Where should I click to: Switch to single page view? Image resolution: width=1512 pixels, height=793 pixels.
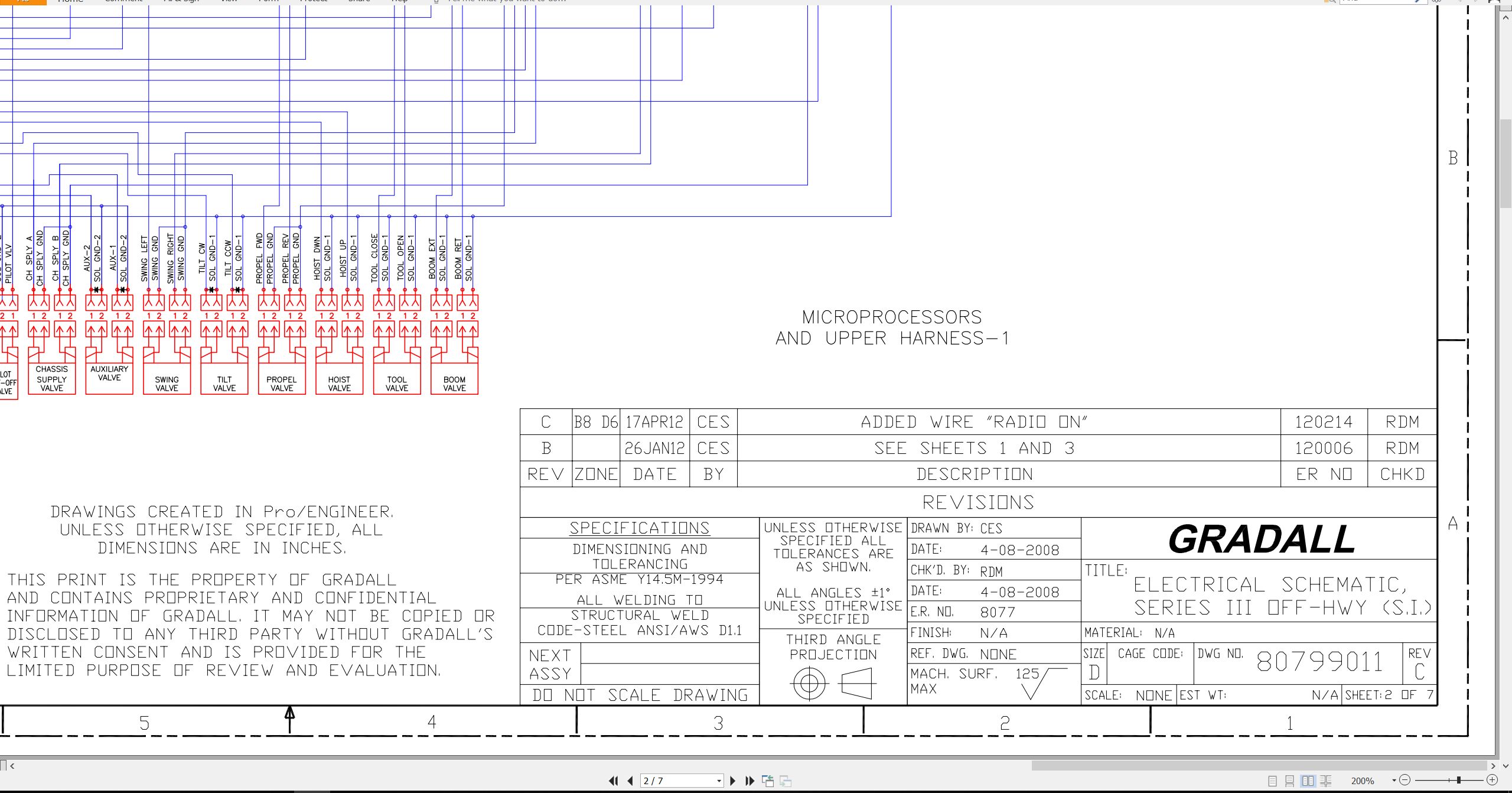coord(1272,781)
